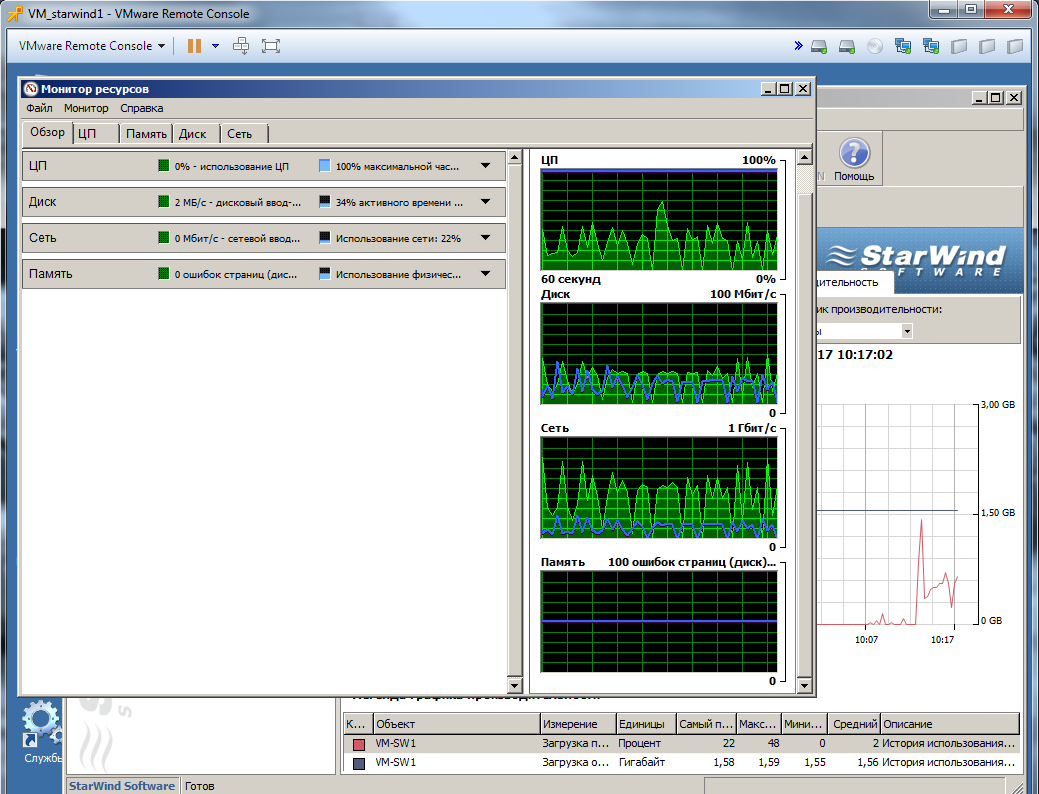
Task: Switch to the ЦП tab
Action: [x=95, y=133]
